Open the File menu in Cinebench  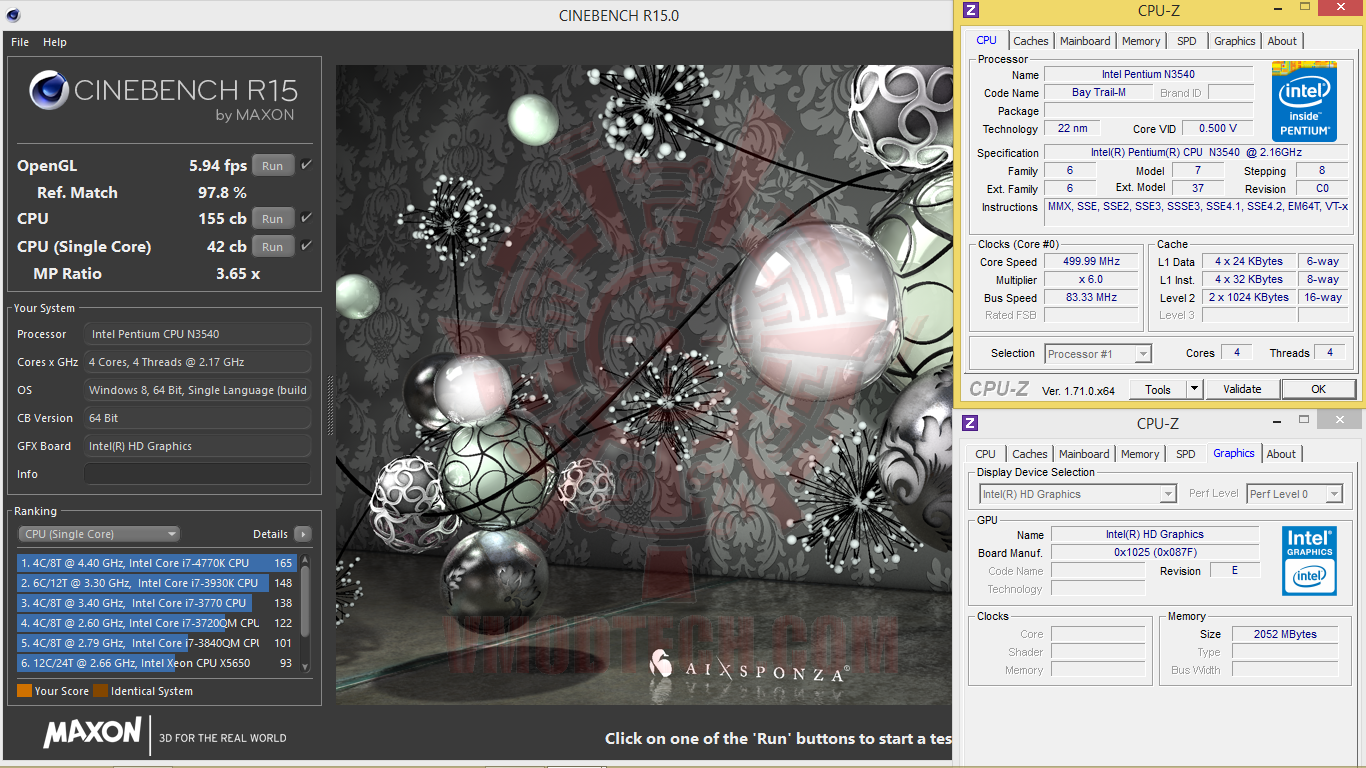coord(20,42)
